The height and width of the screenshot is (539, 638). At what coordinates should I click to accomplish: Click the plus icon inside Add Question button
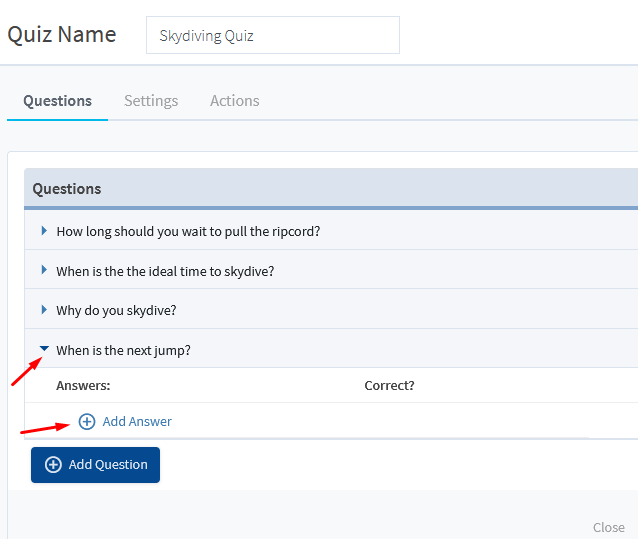coord(52,465)
